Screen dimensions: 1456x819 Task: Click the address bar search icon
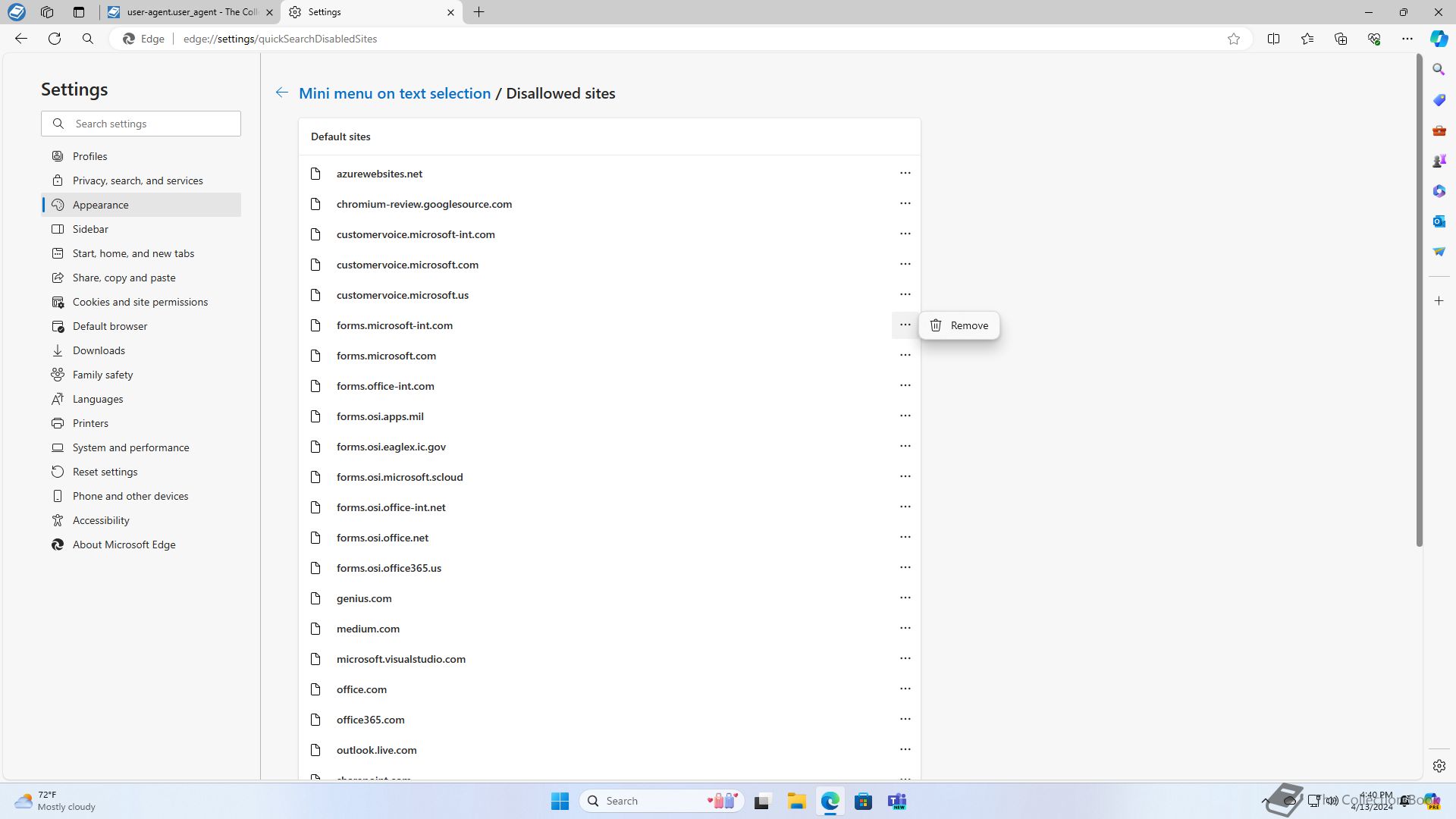[x=88, y=39]
